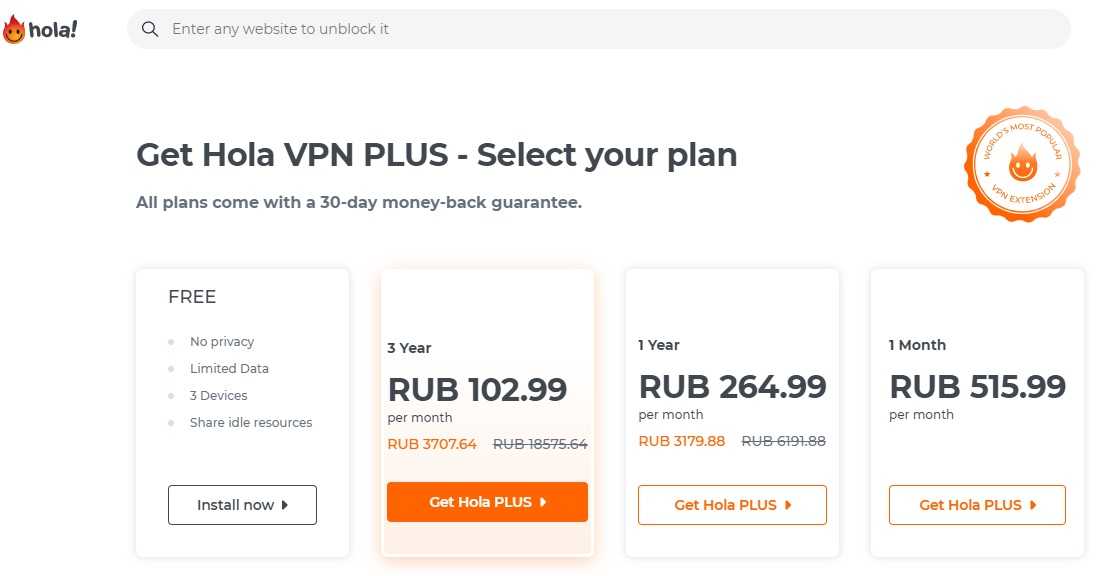Click the Share idle resources item
This screenshot has width=1116, height=576.
[251, 423]
